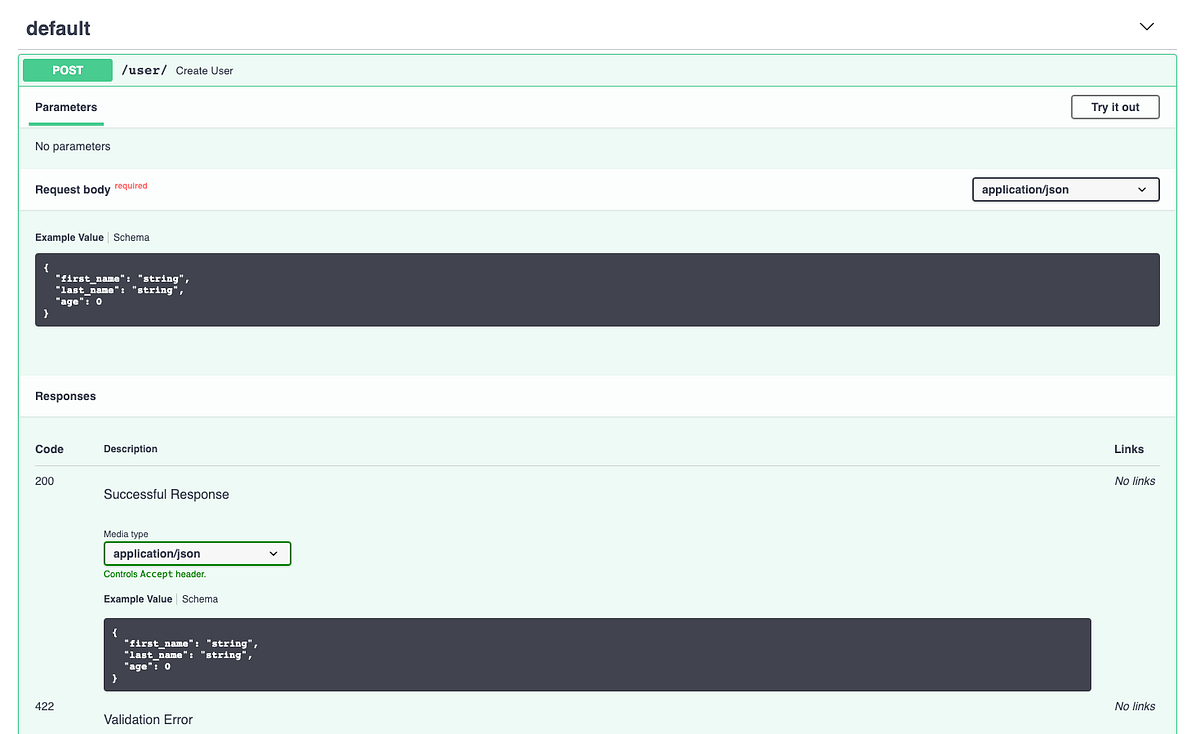The image size is (1200, 734).
Task: Select the Example Value tab for Request body
Action: pyautogui.click(x=69, y=237)
